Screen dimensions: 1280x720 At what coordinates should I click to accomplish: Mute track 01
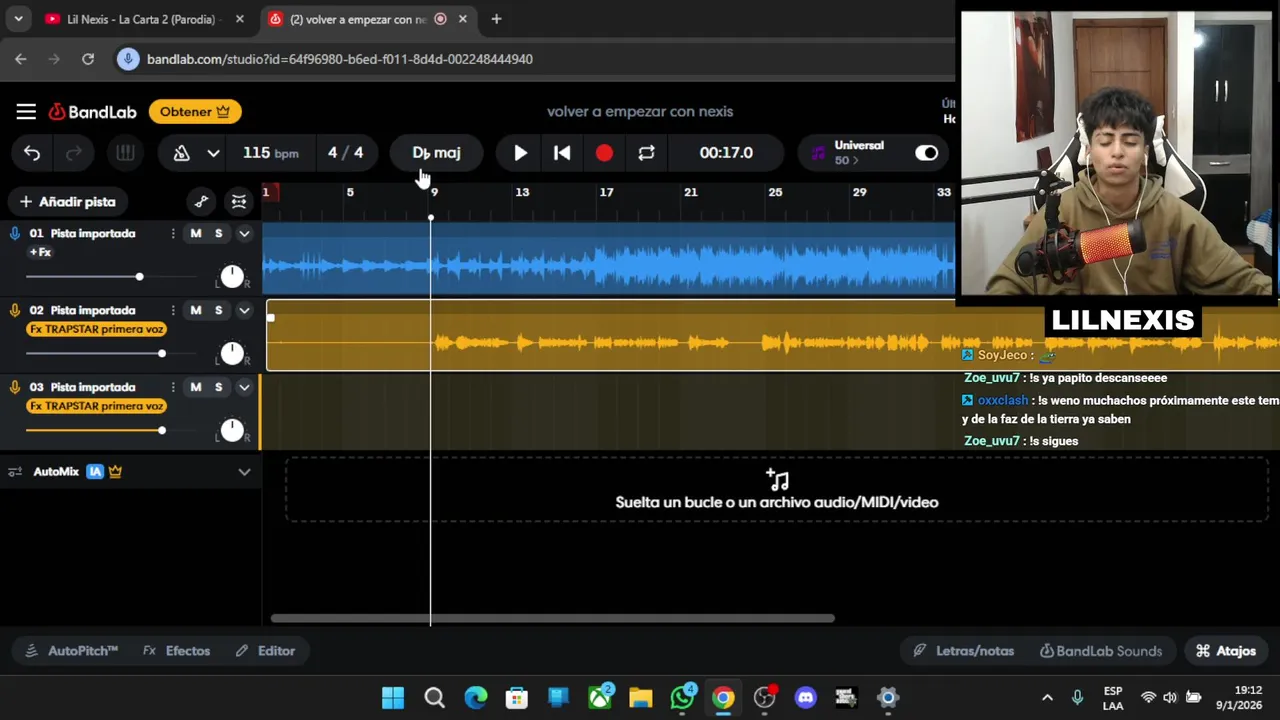[x=196, y=234]
